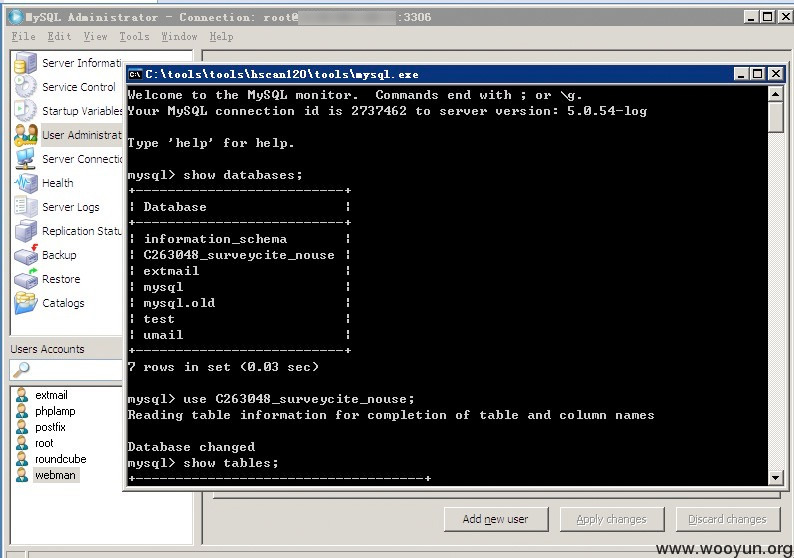Screen dimensions: 794x558
Task: Select the roundcube user account name
Action: 61,459
